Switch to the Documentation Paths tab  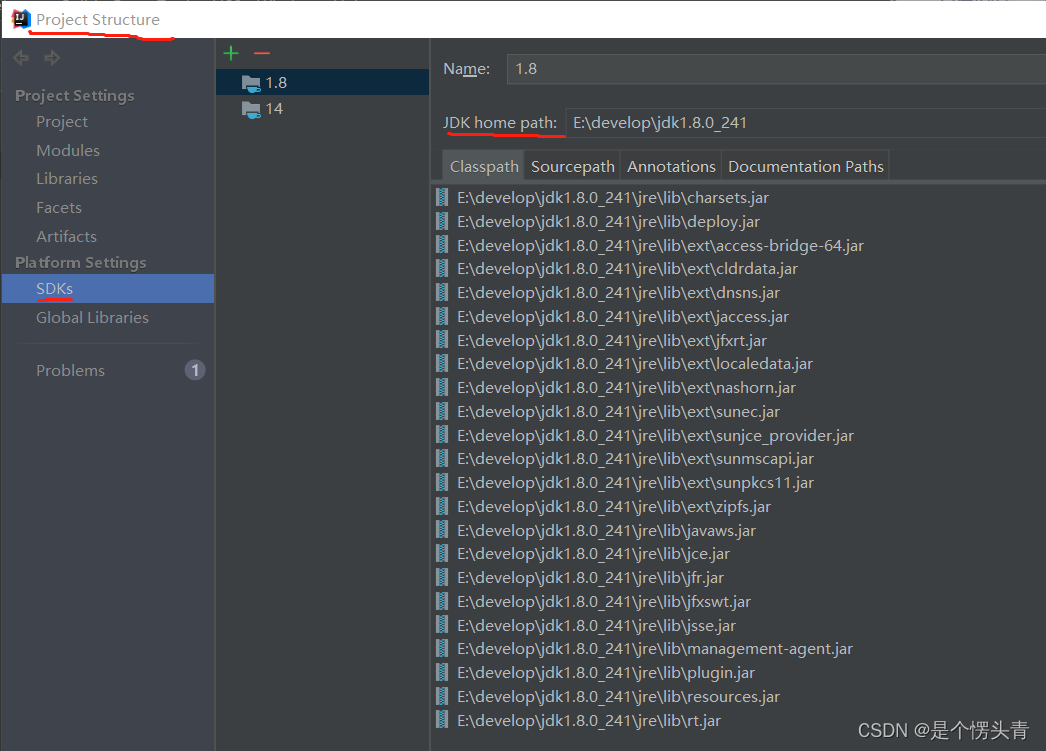[805, 167]
